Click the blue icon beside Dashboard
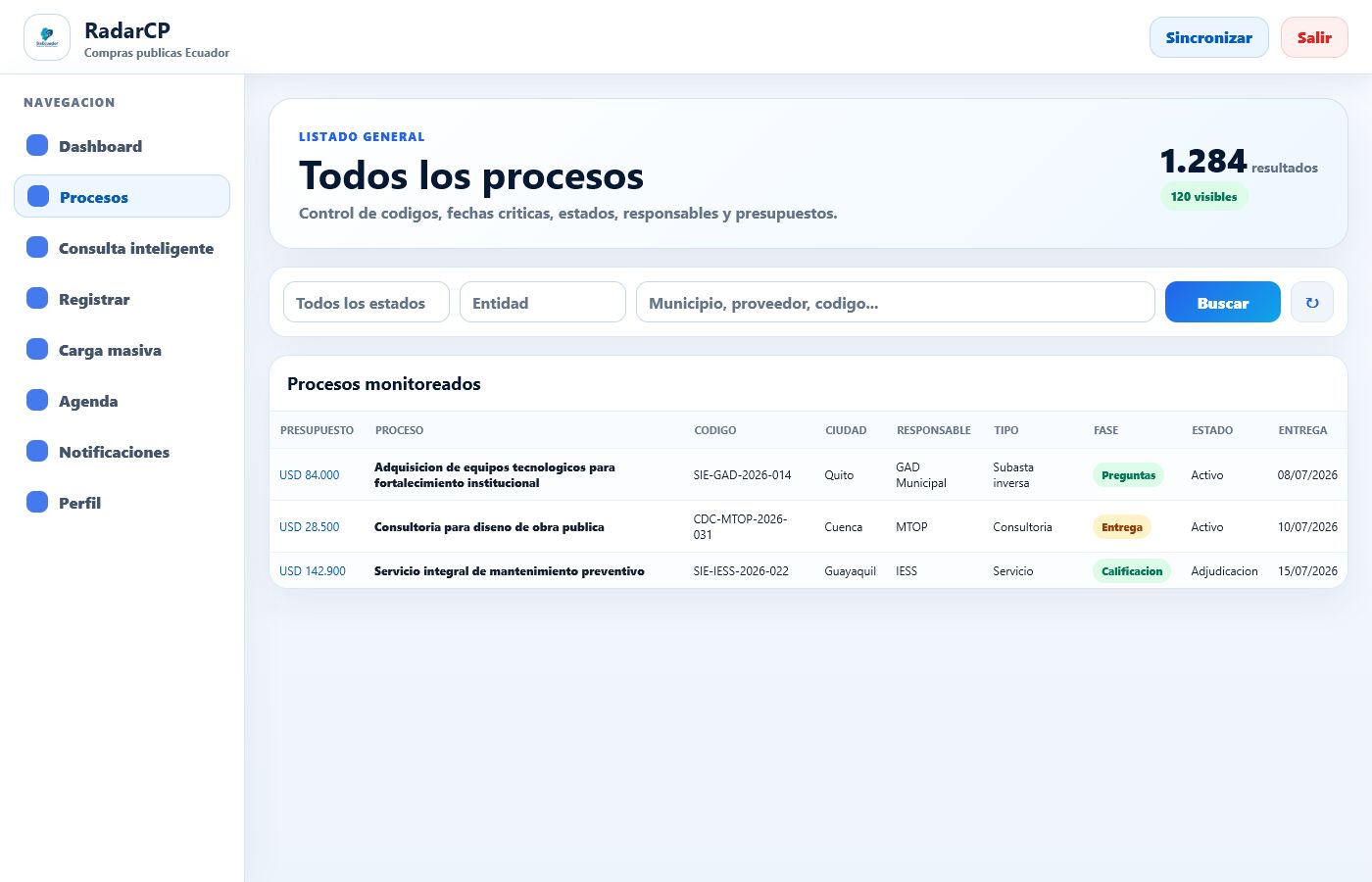Screen dimensions: 1372x882 pyautogui.click(x=37, y=145)
